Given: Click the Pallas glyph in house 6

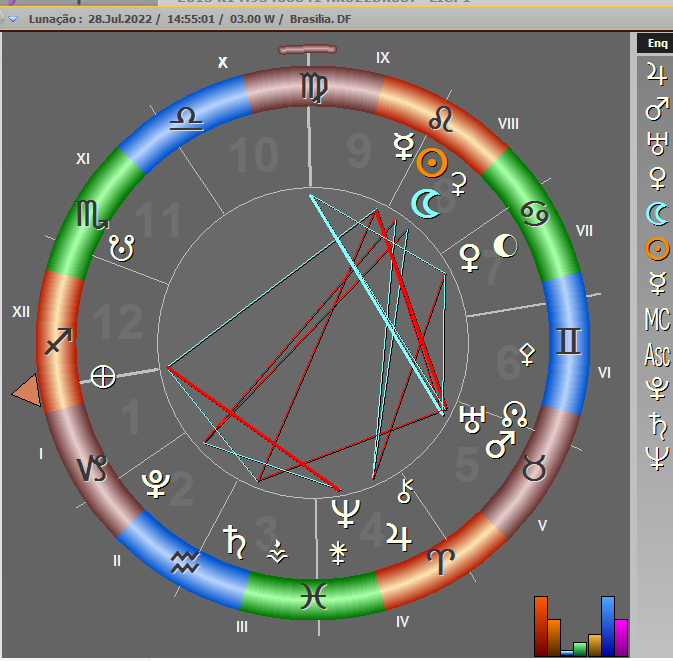Looking at the screenshot, I should [527, 355].
